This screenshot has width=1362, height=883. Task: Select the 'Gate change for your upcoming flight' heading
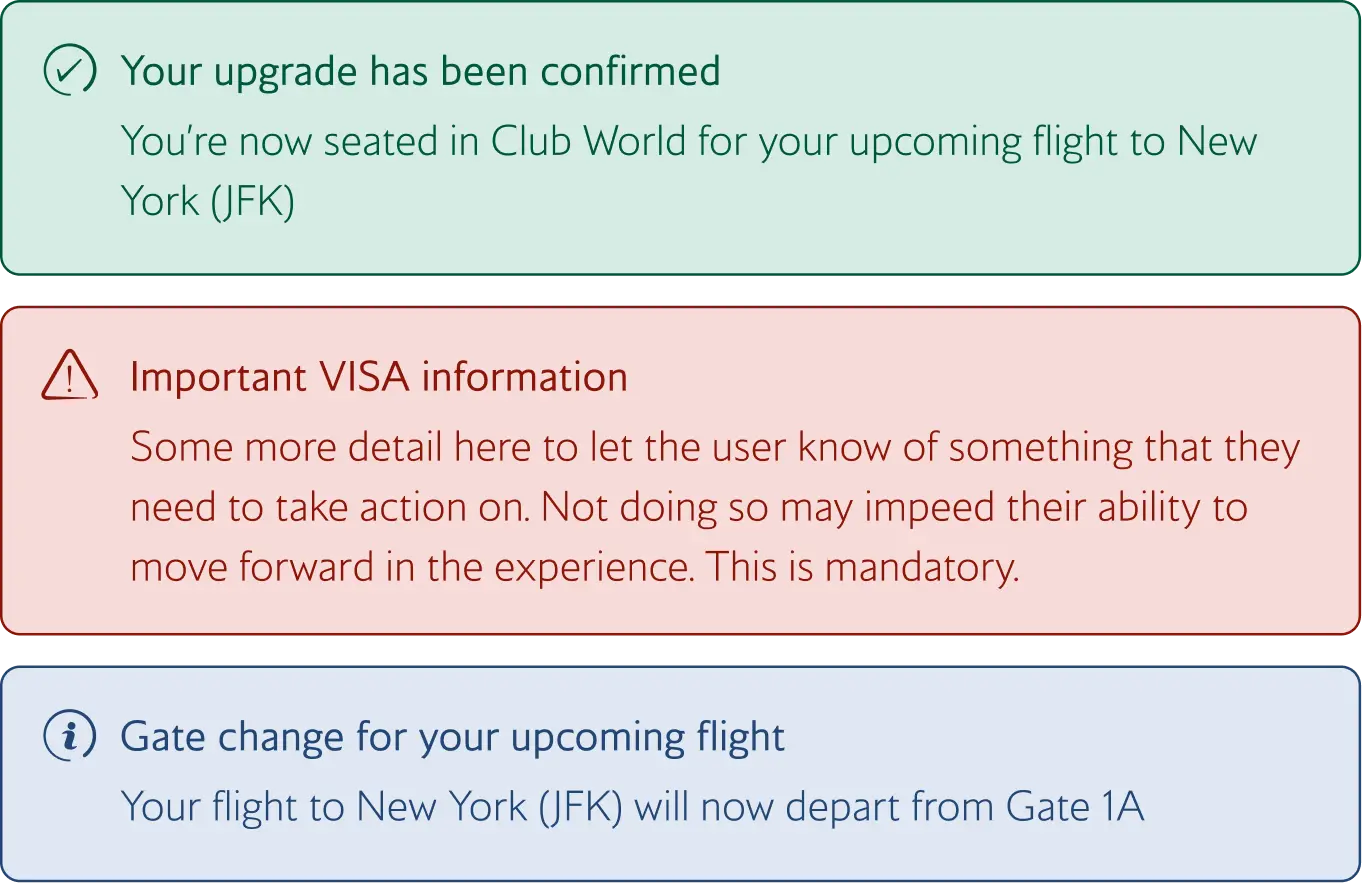coord(452,737)
